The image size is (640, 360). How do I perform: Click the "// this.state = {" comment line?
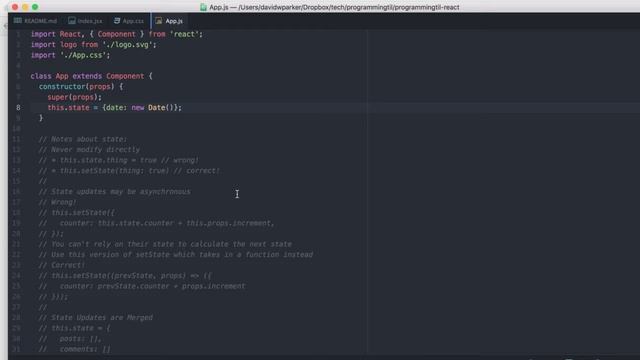click(x=75, y=328)
